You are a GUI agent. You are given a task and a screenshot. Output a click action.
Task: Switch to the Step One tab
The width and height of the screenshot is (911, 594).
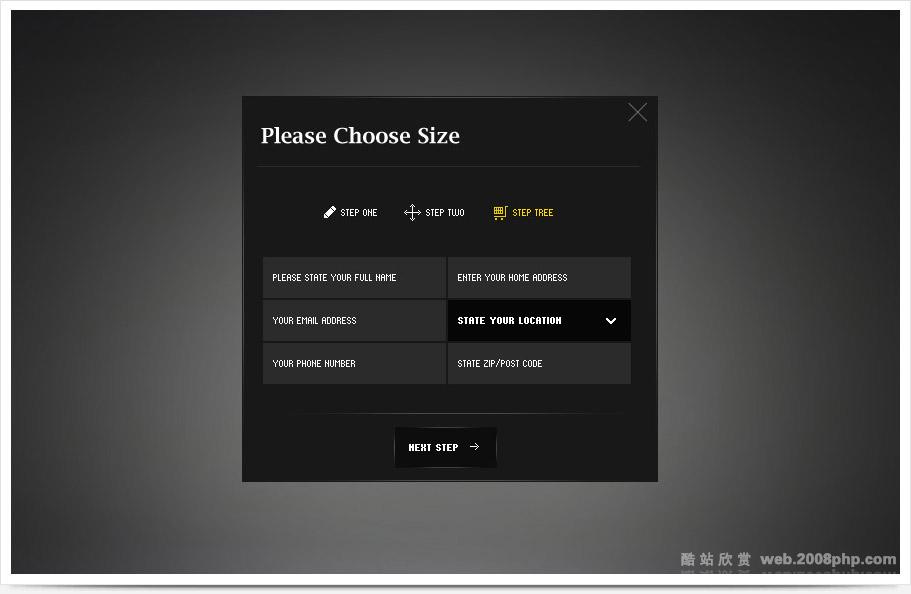[359, 213]
